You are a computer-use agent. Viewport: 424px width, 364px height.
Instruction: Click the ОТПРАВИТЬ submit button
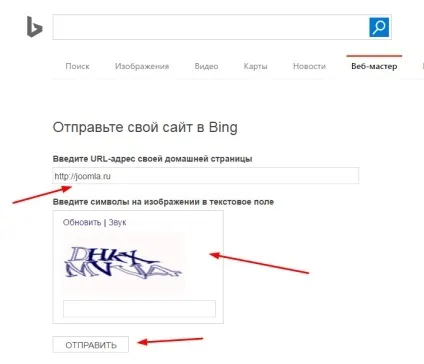click(91, 345)
